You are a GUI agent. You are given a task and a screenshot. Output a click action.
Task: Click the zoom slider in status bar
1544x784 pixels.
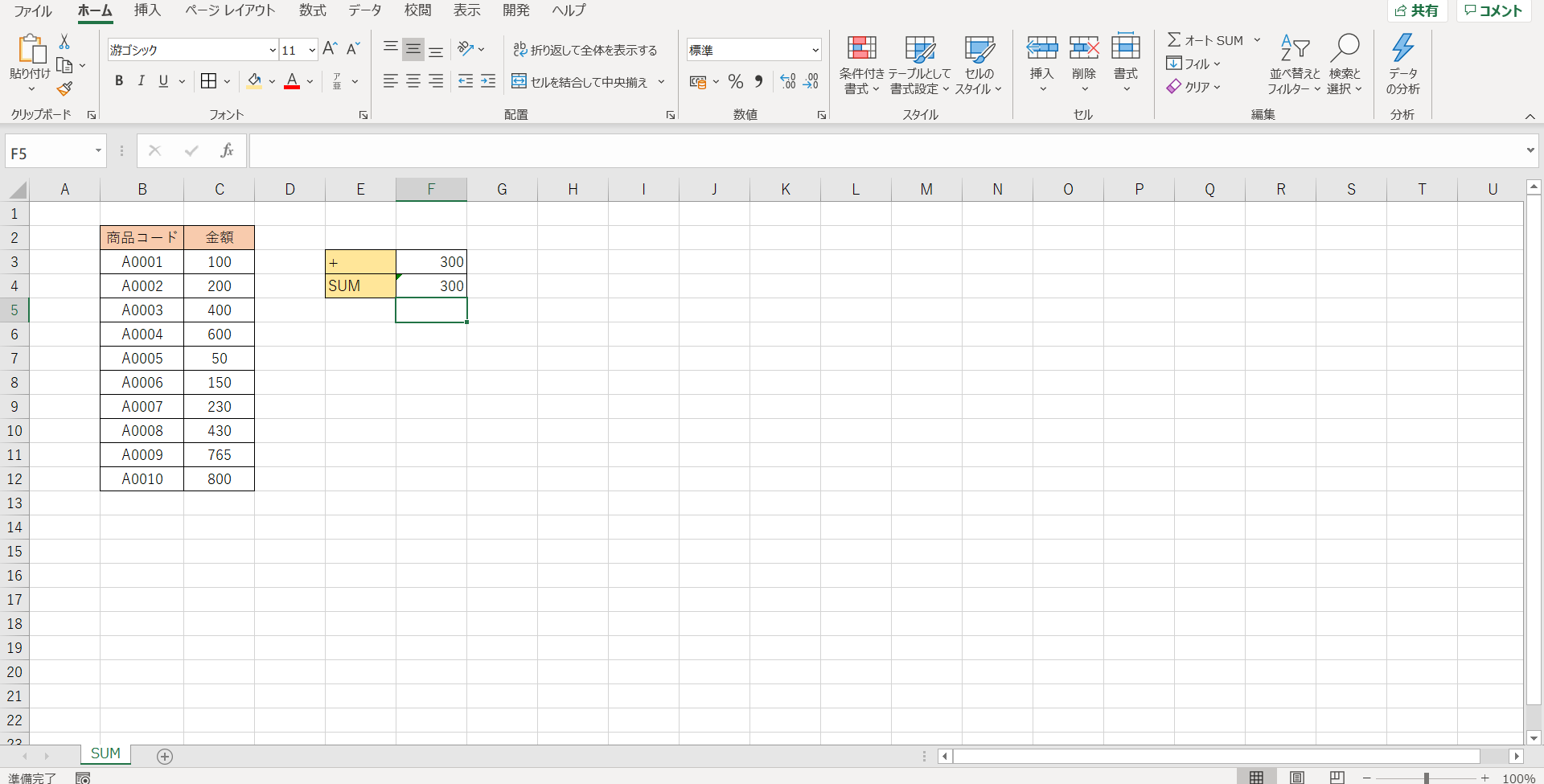[x=1426, y=778]
